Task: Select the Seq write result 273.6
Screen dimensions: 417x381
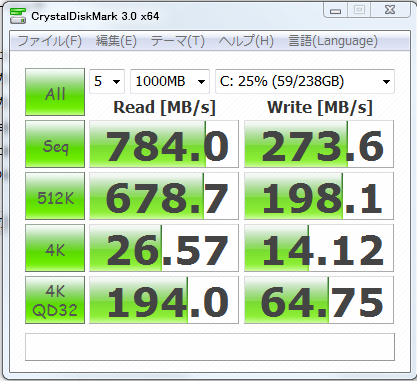Action: [319, 144]
